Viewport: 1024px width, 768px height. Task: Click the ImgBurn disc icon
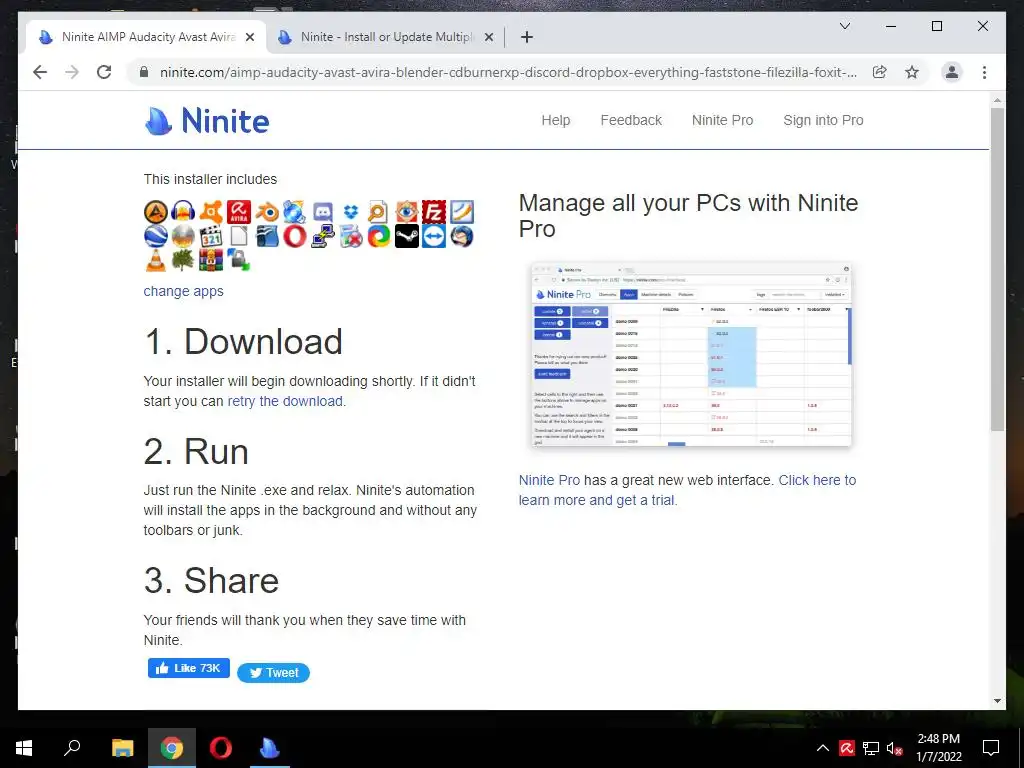(183, 236)
